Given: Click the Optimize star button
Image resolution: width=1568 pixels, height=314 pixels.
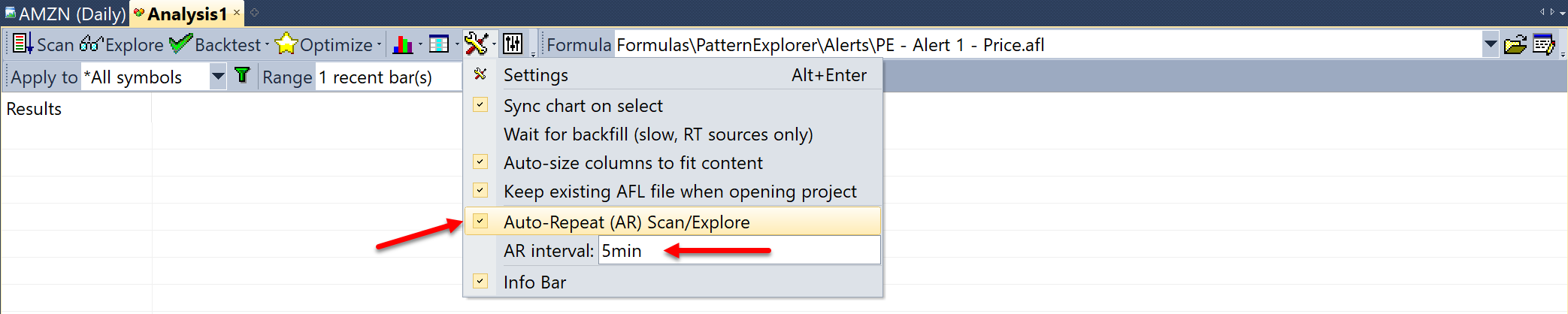Looking at the screenshot, I should click(324, 45).
